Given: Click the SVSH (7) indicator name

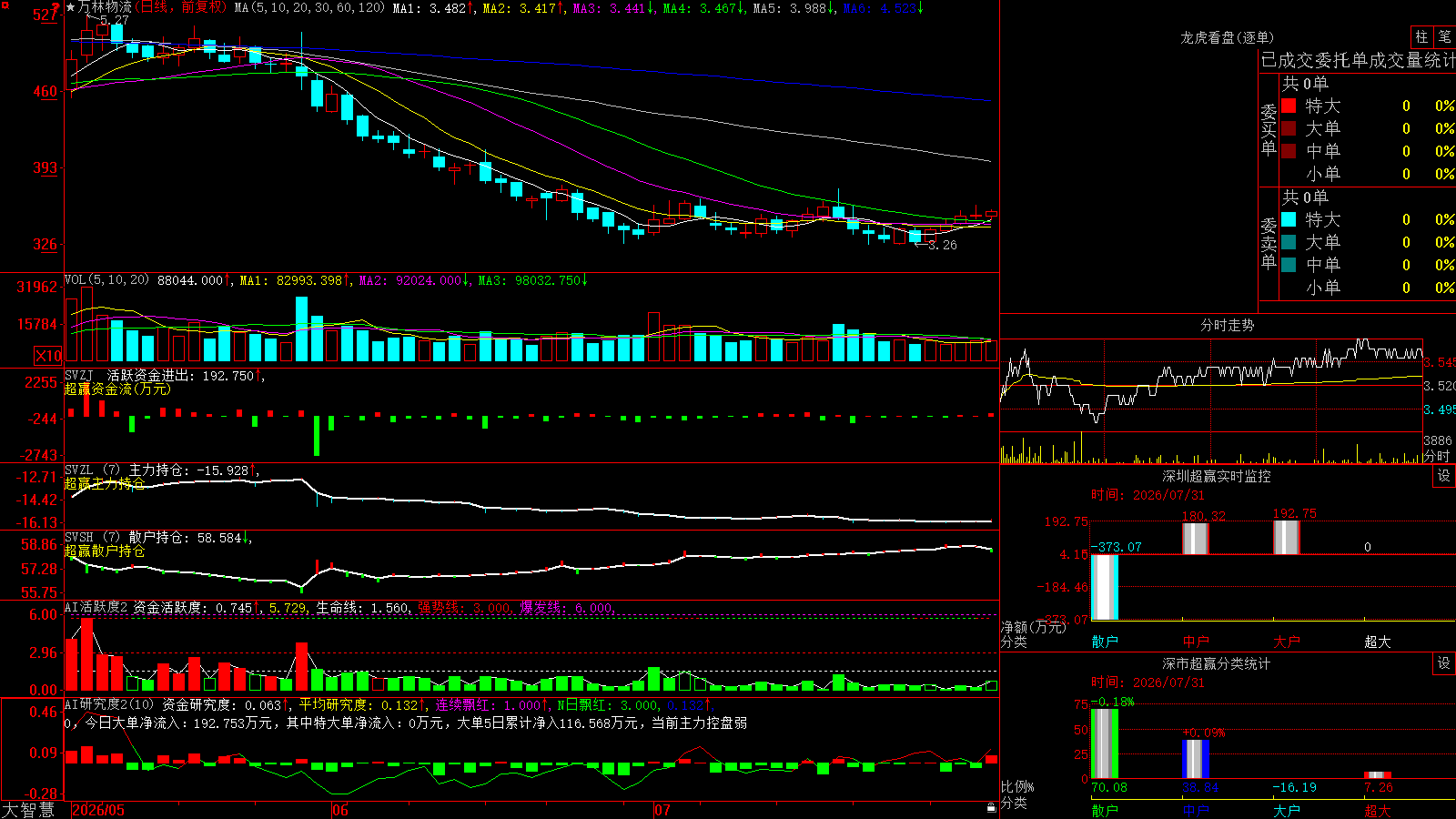Looking at the screenshot, I should click(93, 537).
